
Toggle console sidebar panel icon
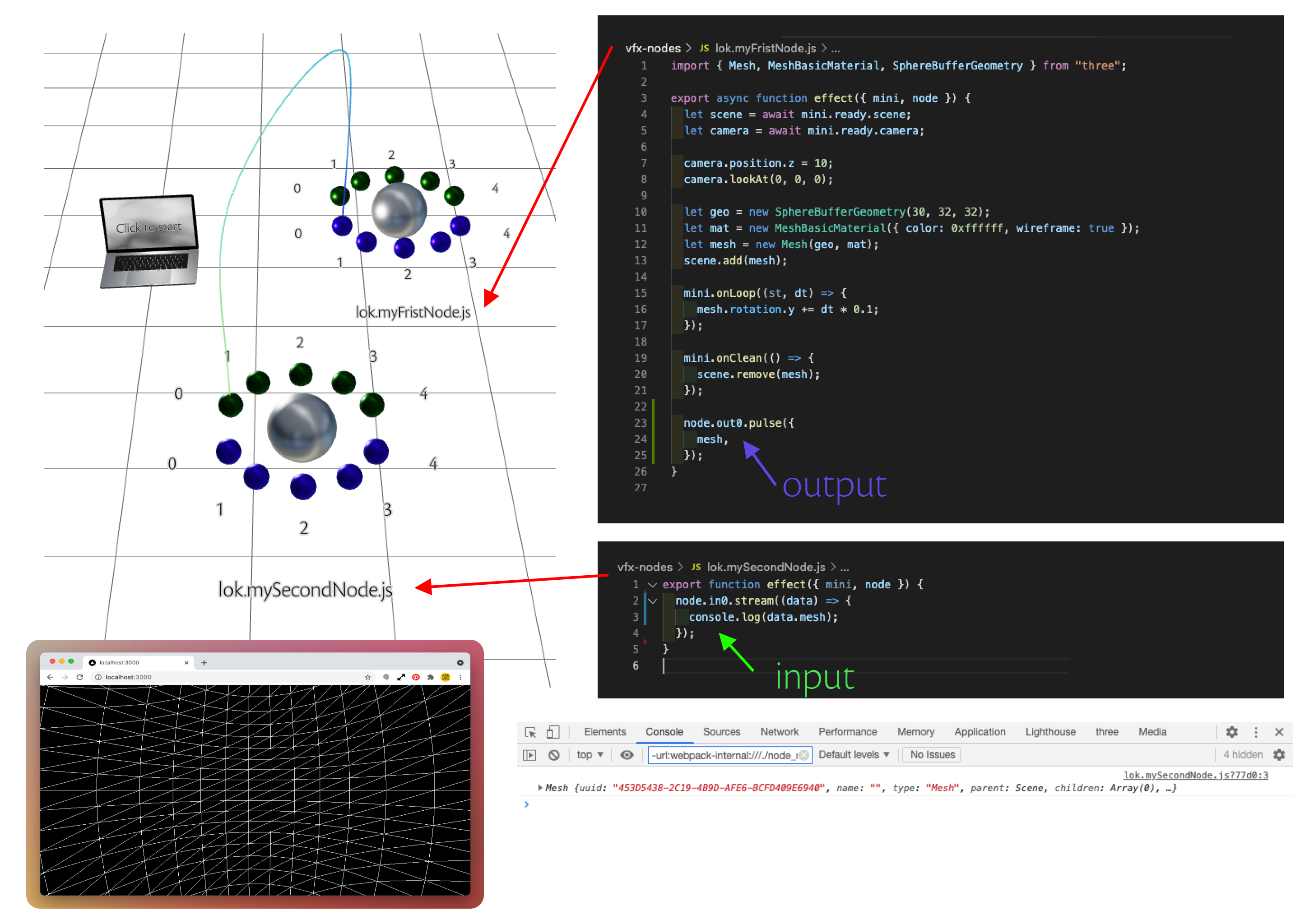pyautogui.click(x=530, y=755)
